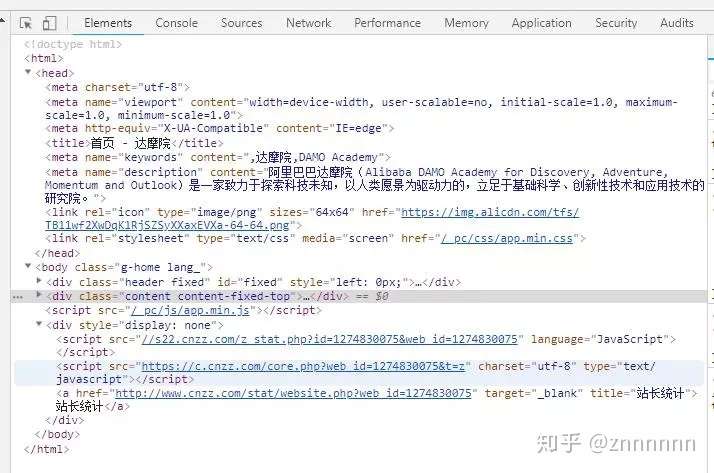Select the closing head tag row

point(57,254)
